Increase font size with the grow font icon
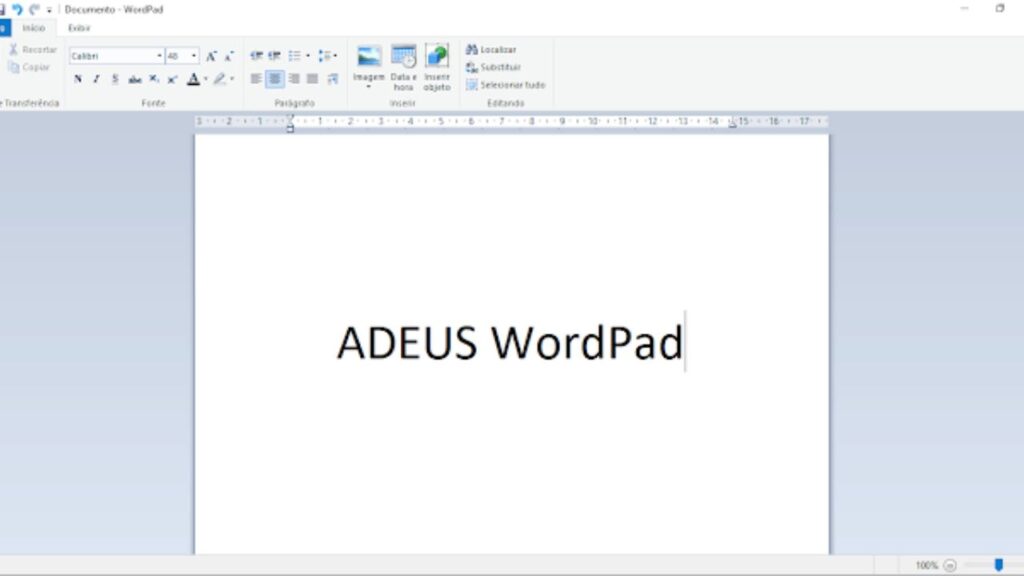This screenshot has height=576, width=1024. (211, 56)
